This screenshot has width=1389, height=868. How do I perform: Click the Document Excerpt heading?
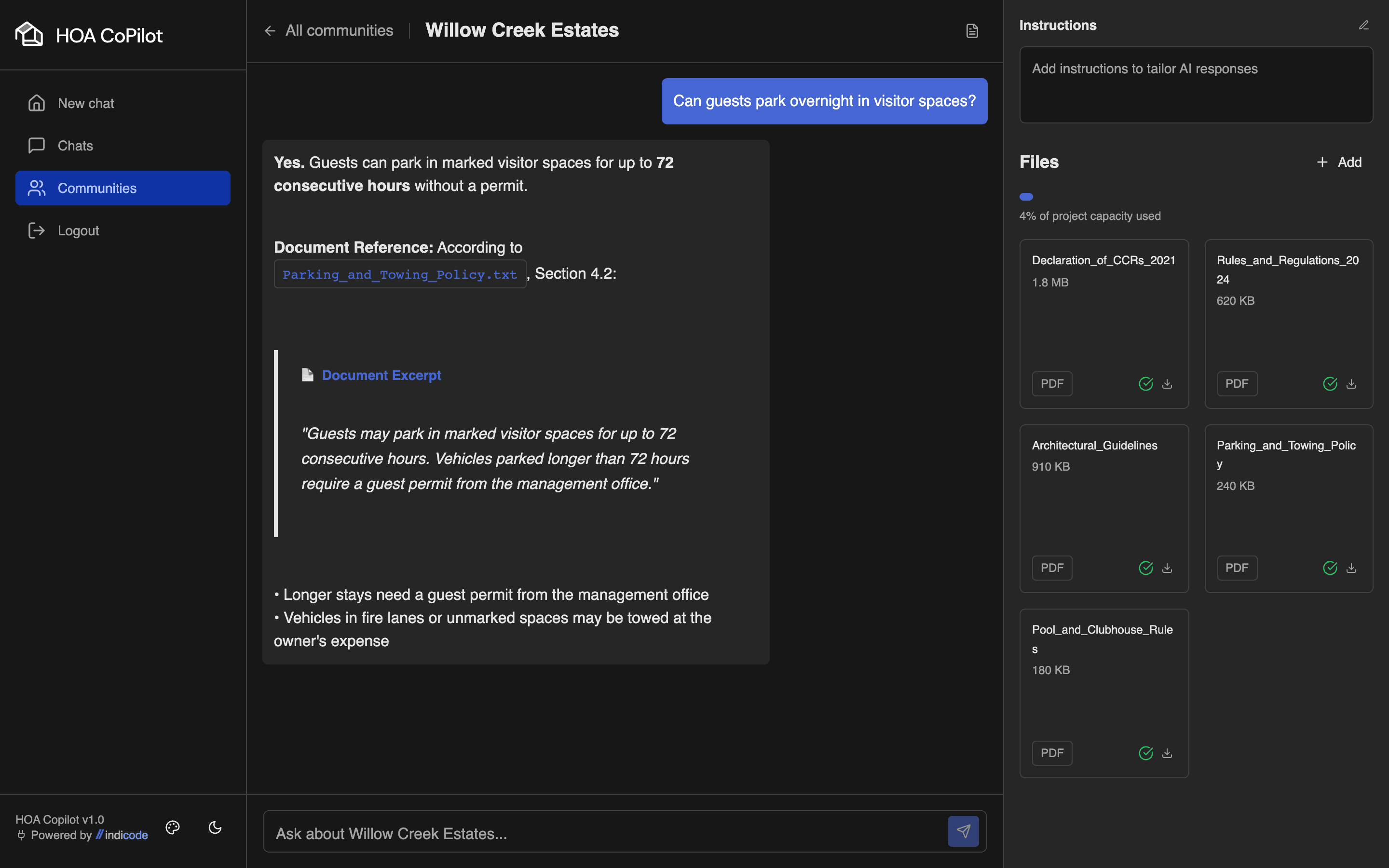(x=381, y=376)
